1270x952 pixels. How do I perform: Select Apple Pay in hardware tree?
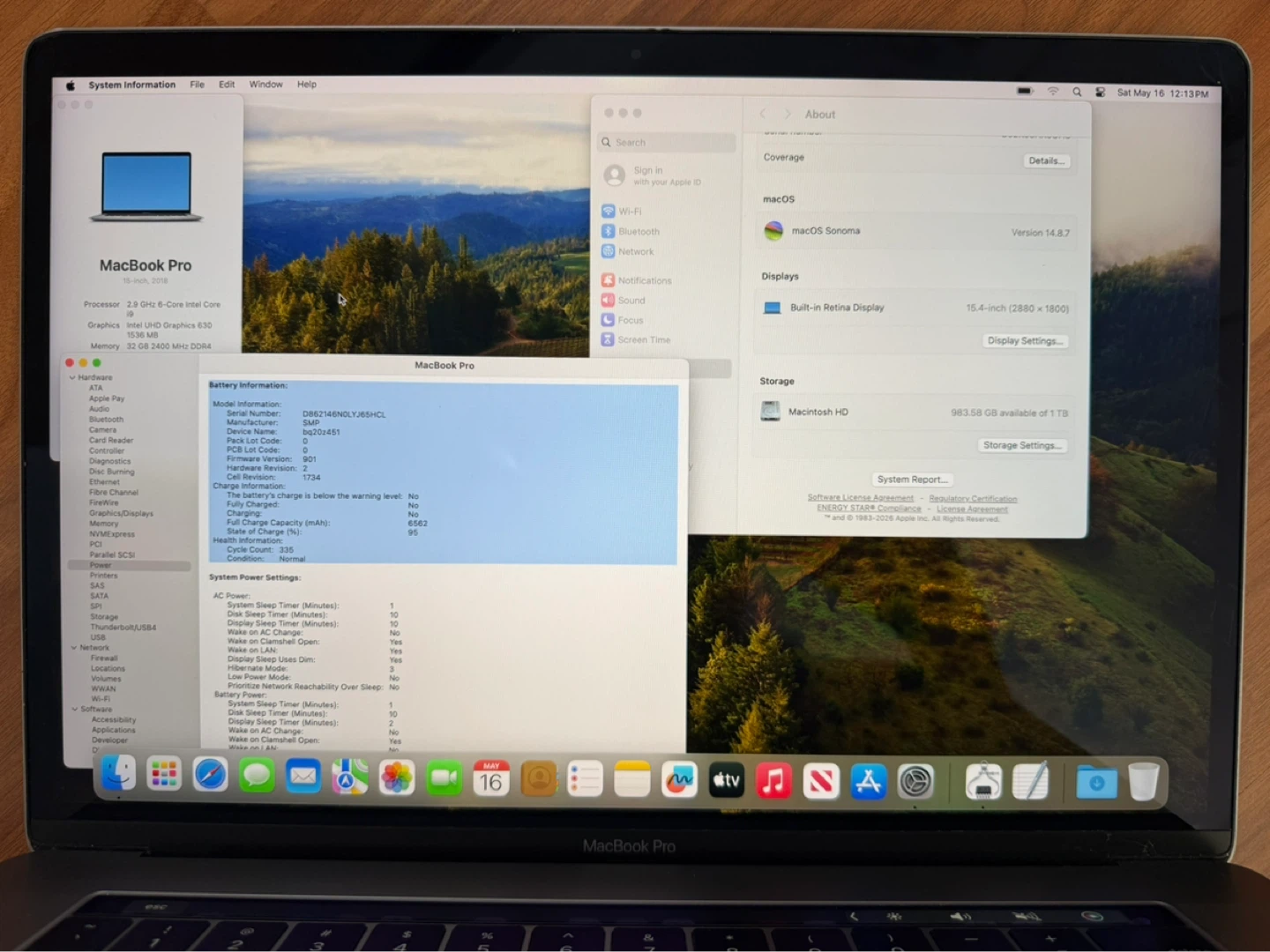tap(106, 398)
